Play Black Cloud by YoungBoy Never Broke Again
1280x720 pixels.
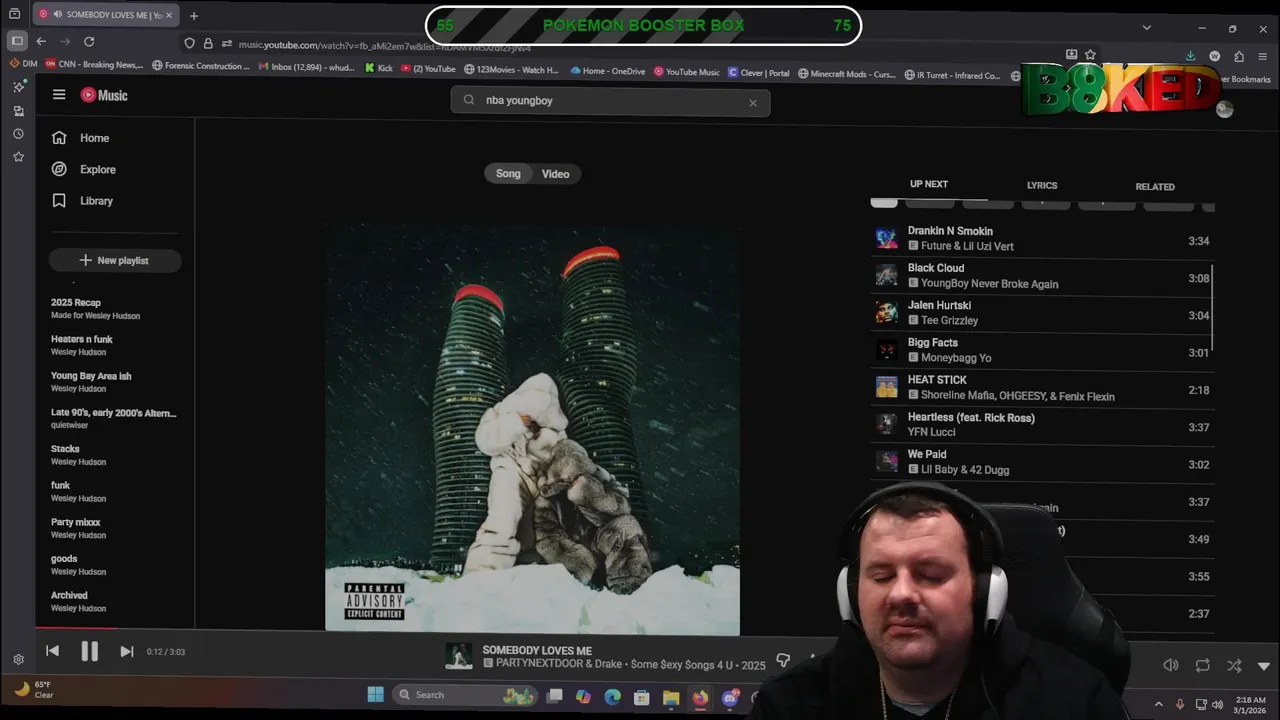click(x=1042, y=276)
